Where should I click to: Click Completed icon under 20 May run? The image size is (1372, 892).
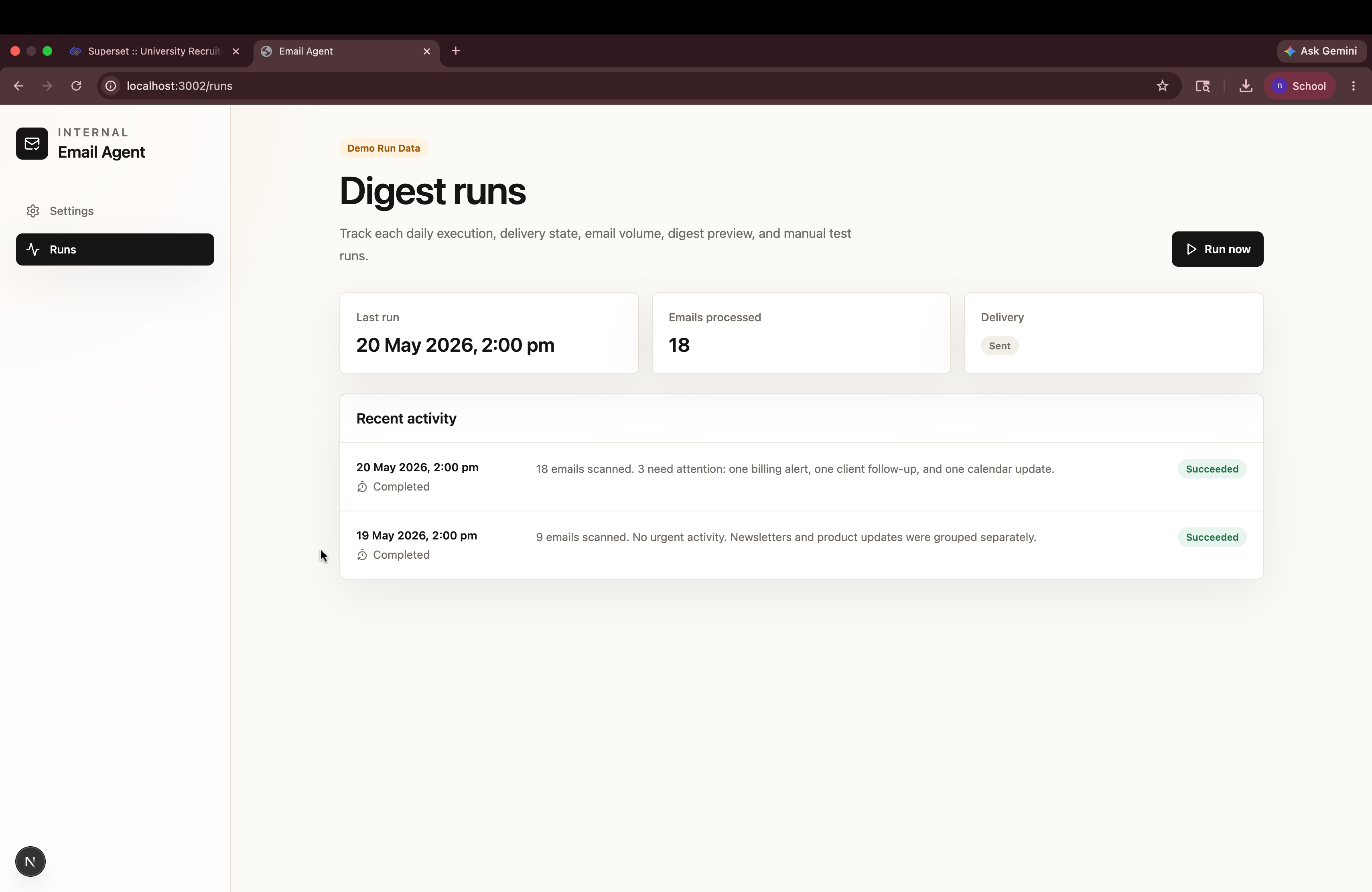[362, 487]
